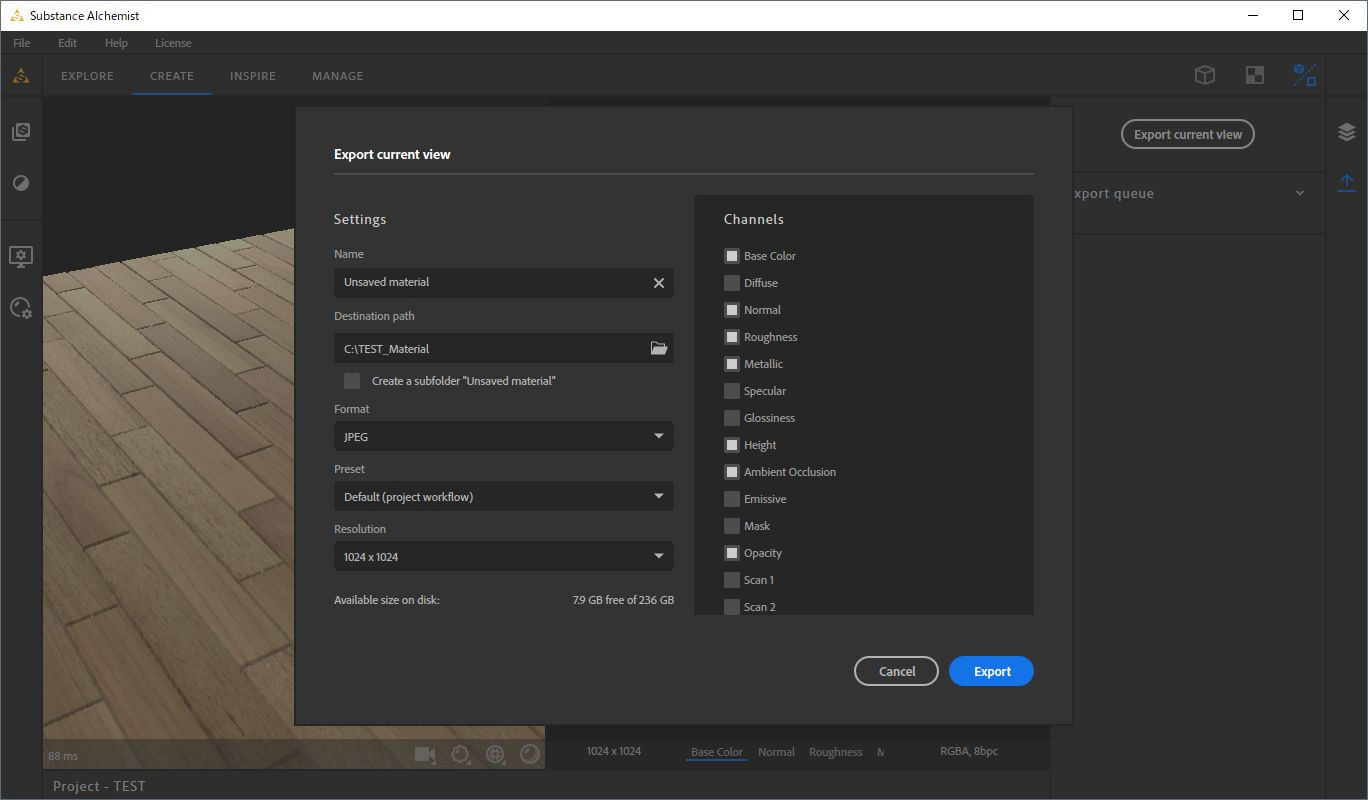Browse destination folder icon
1368x800 pixels.
pos(659,348)
